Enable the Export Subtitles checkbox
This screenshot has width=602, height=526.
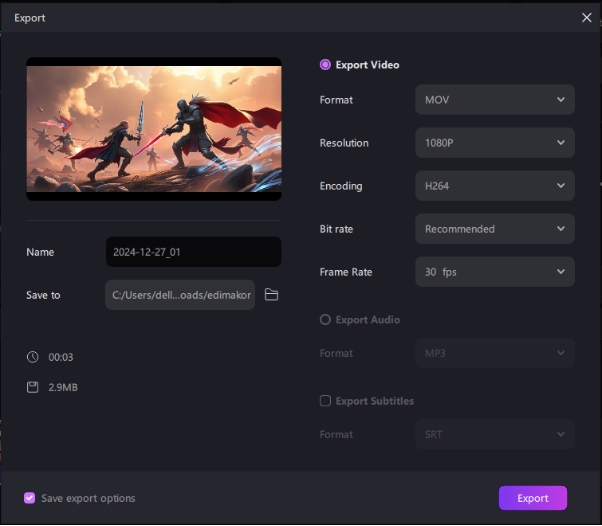pyautogui.click(x=325, y=401)
